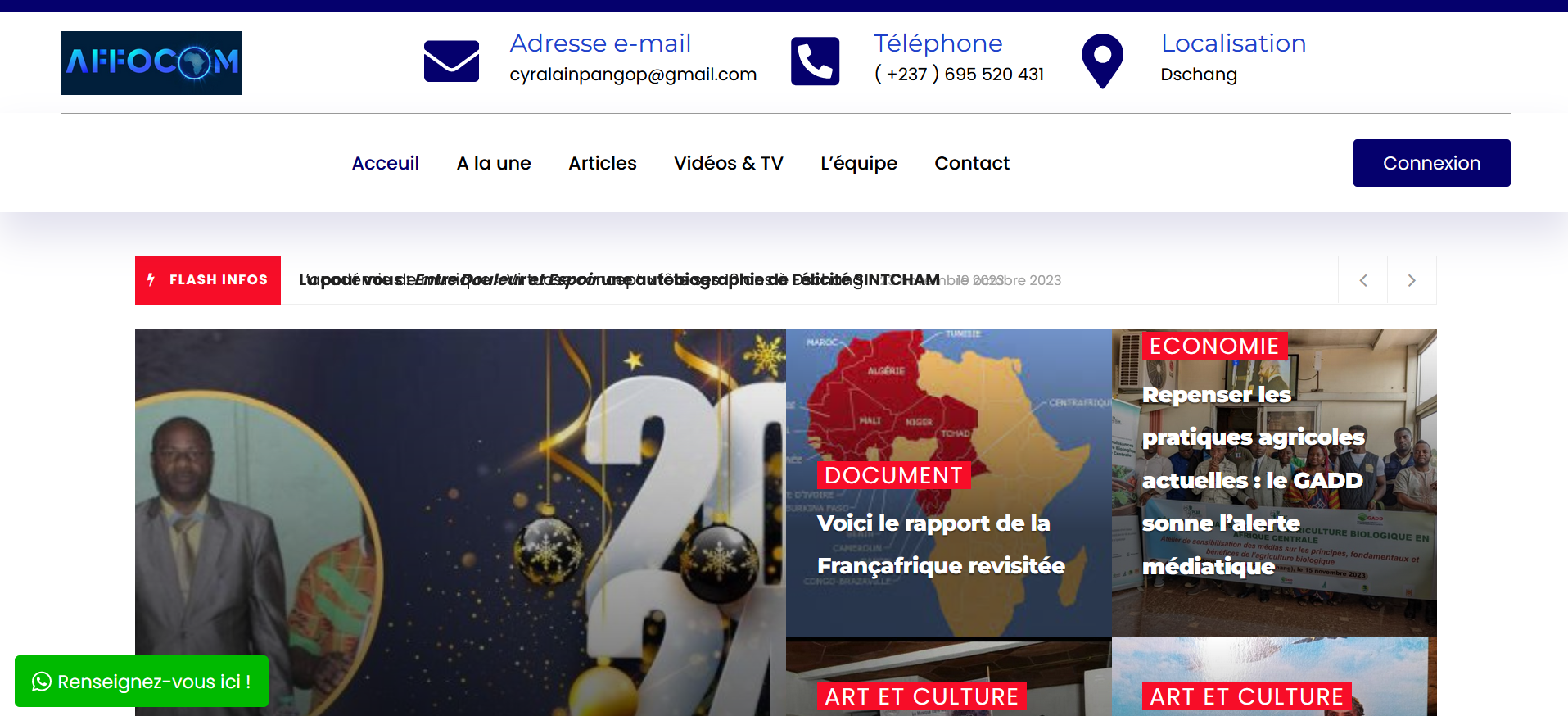Click the lightning bolt Flash Infos icon
The image size is (1568, 716).
(151, 279)
